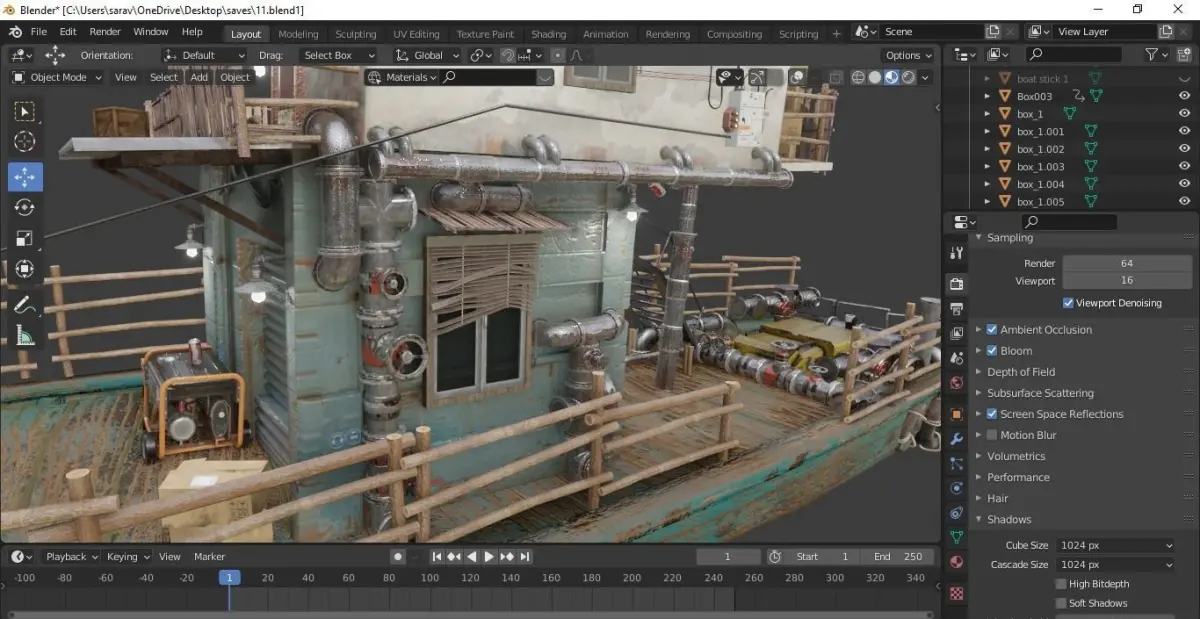1200x619 pixels.
Task: Activate the Rotate tool
Action: [x=25, y=207]
